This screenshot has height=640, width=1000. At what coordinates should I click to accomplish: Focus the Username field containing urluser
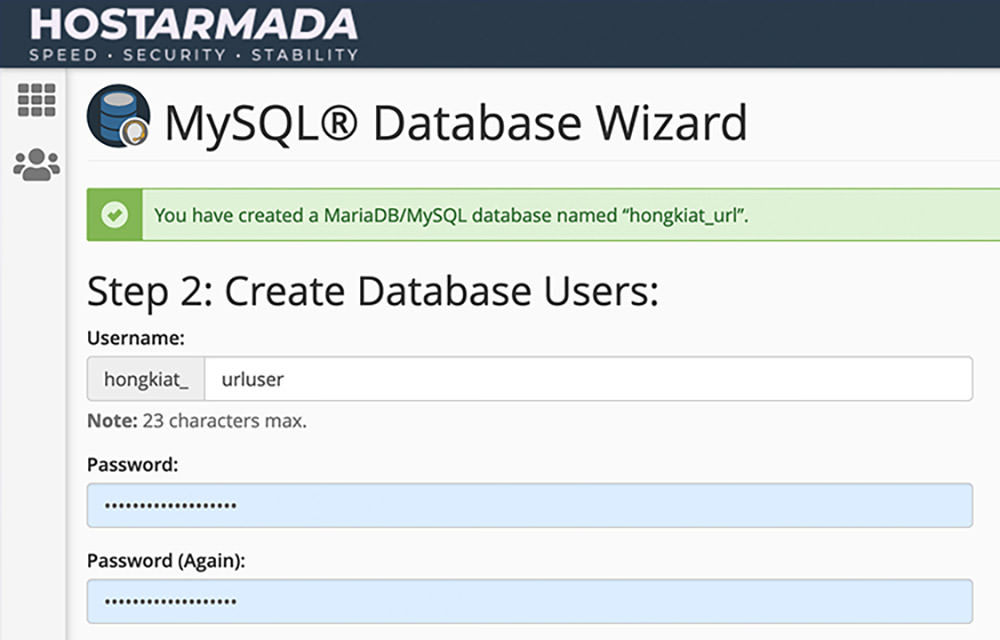(588, 379)
